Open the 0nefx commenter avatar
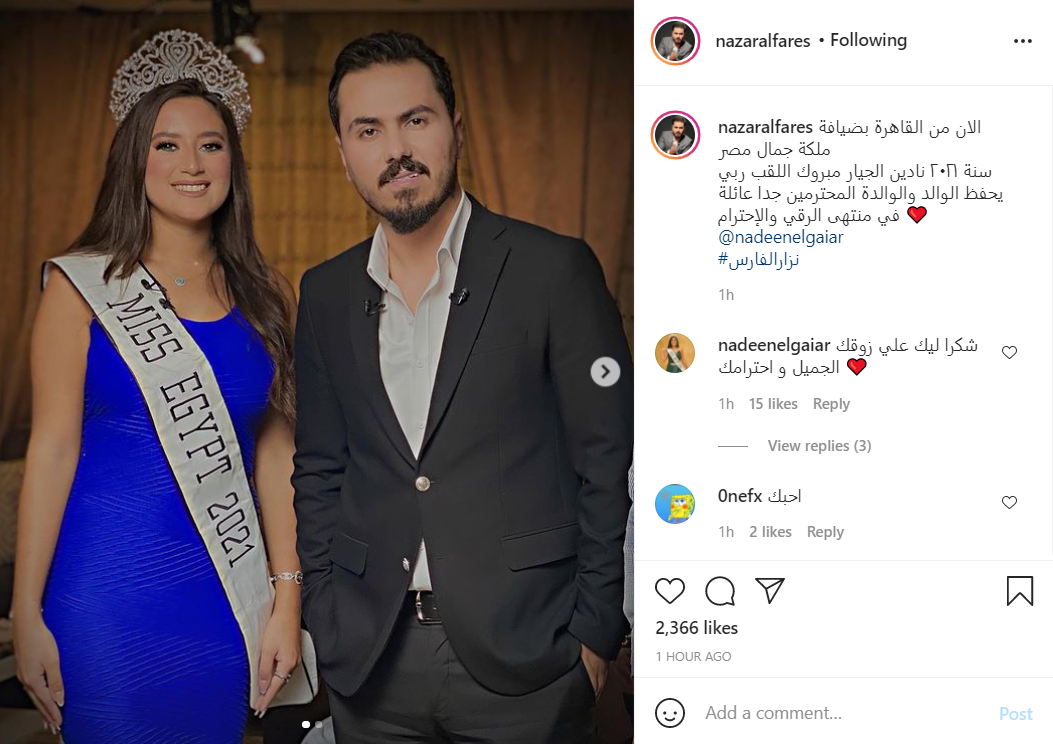The height and width of the screenshot is (744, 1053). 675,504
